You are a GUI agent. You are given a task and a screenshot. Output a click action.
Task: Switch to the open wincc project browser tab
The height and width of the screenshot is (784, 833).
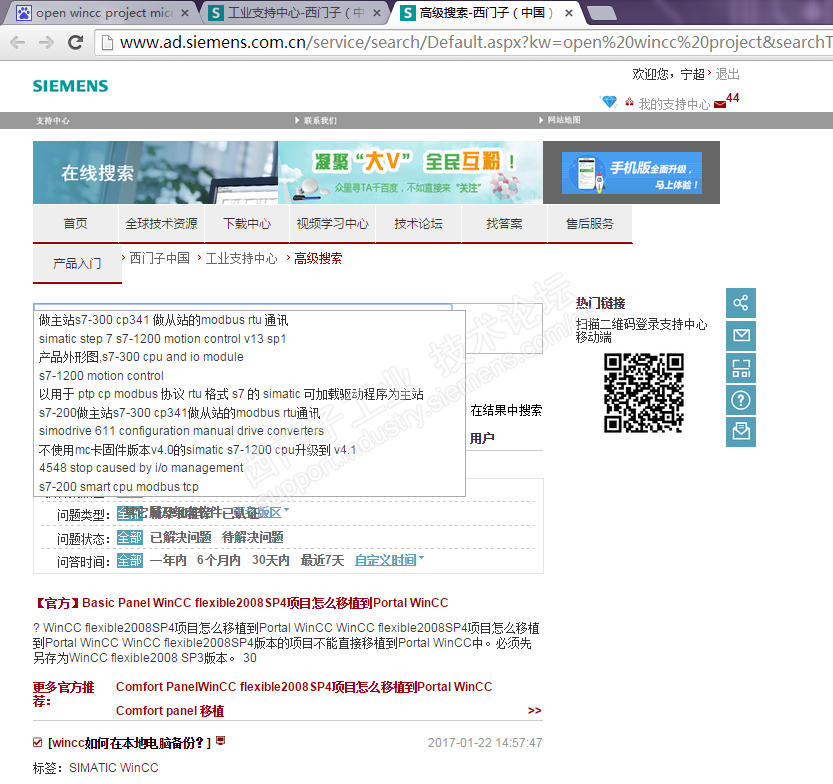(102, 13)
